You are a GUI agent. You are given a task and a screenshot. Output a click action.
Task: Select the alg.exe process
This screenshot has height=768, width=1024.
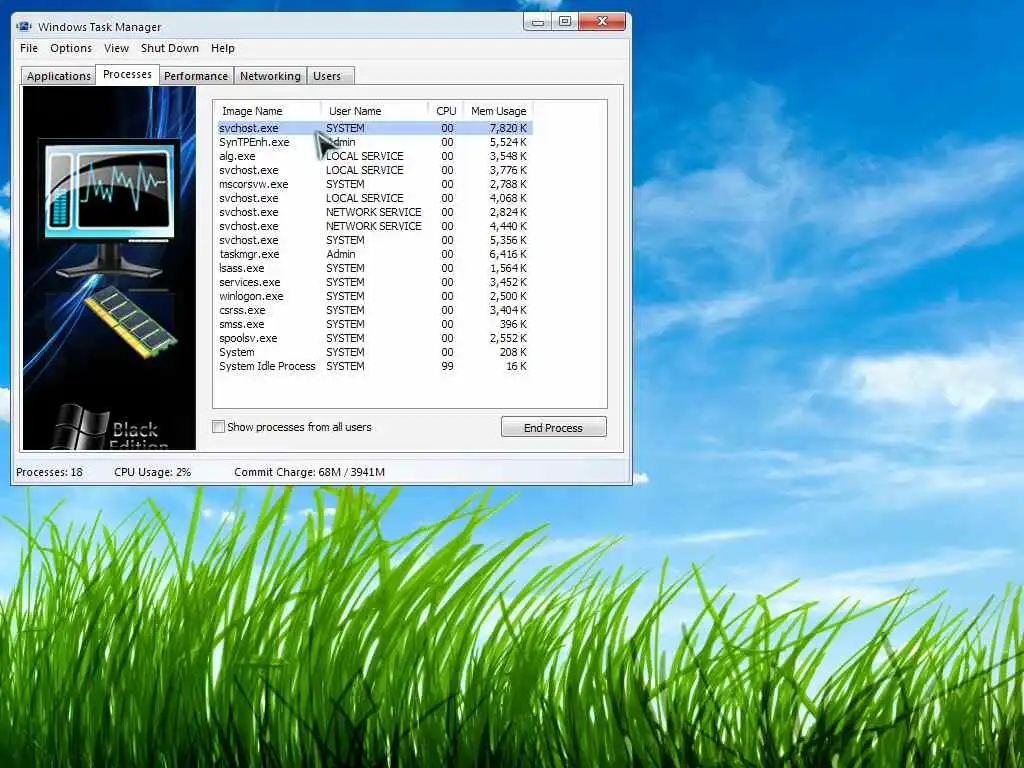click(374, 156)
